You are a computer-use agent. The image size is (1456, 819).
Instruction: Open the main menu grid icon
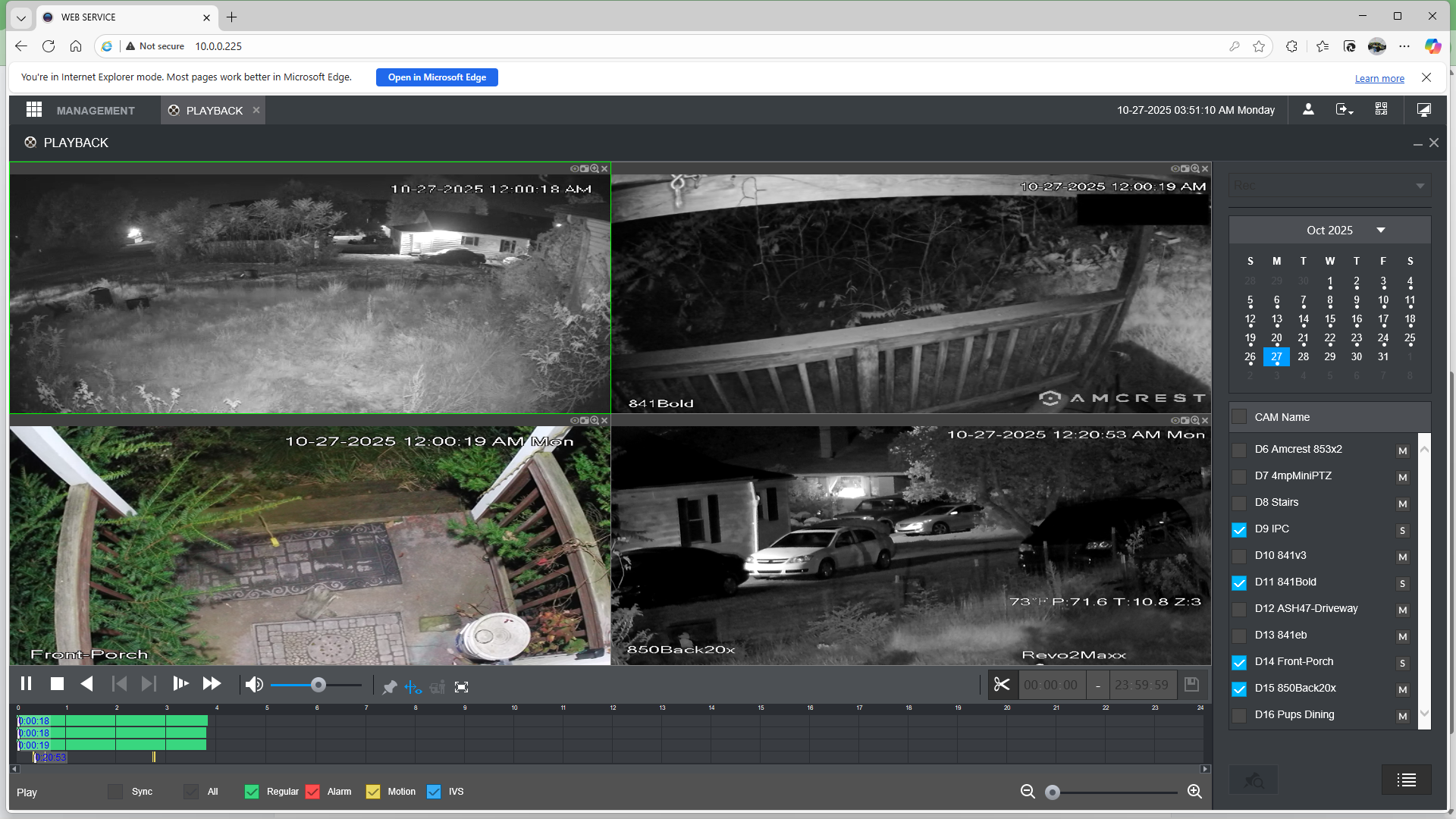pyautogui.click(x=33, y=110)
